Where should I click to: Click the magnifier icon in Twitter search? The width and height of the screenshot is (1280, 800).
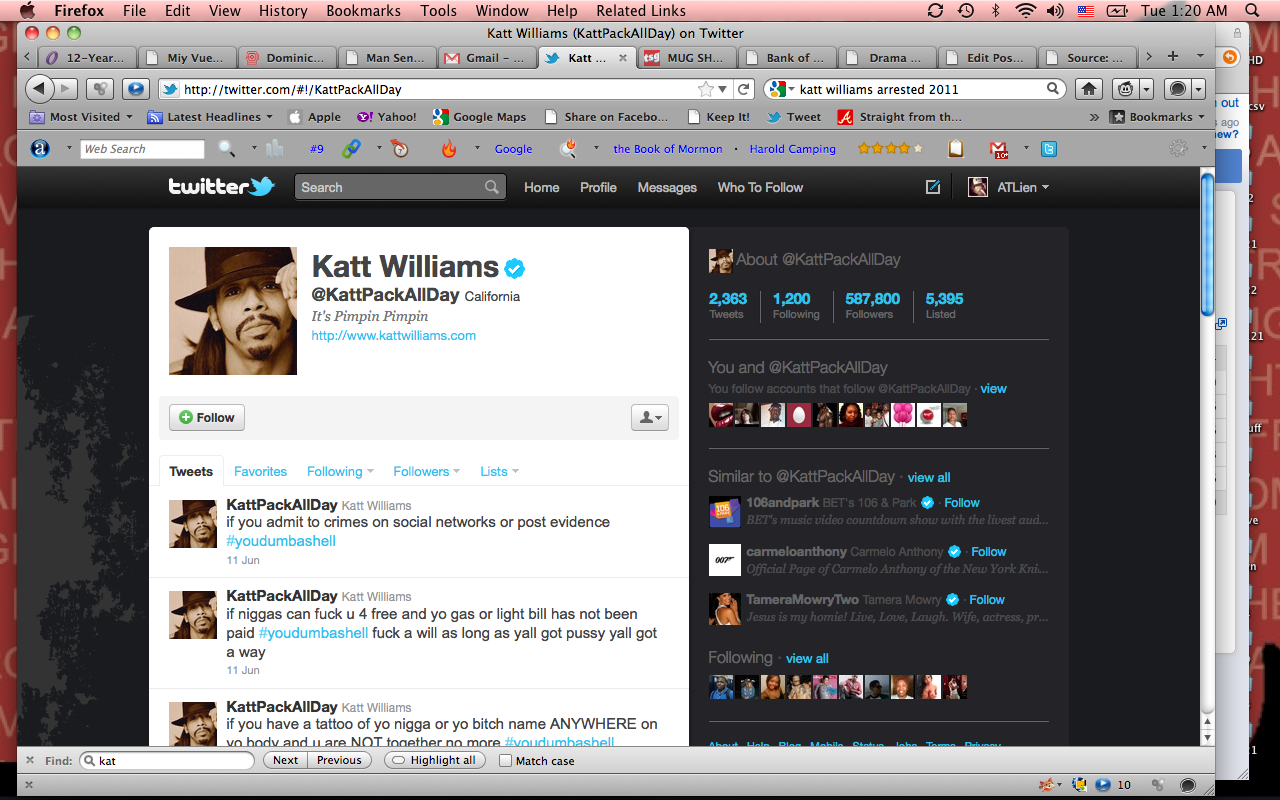point(492,187)
